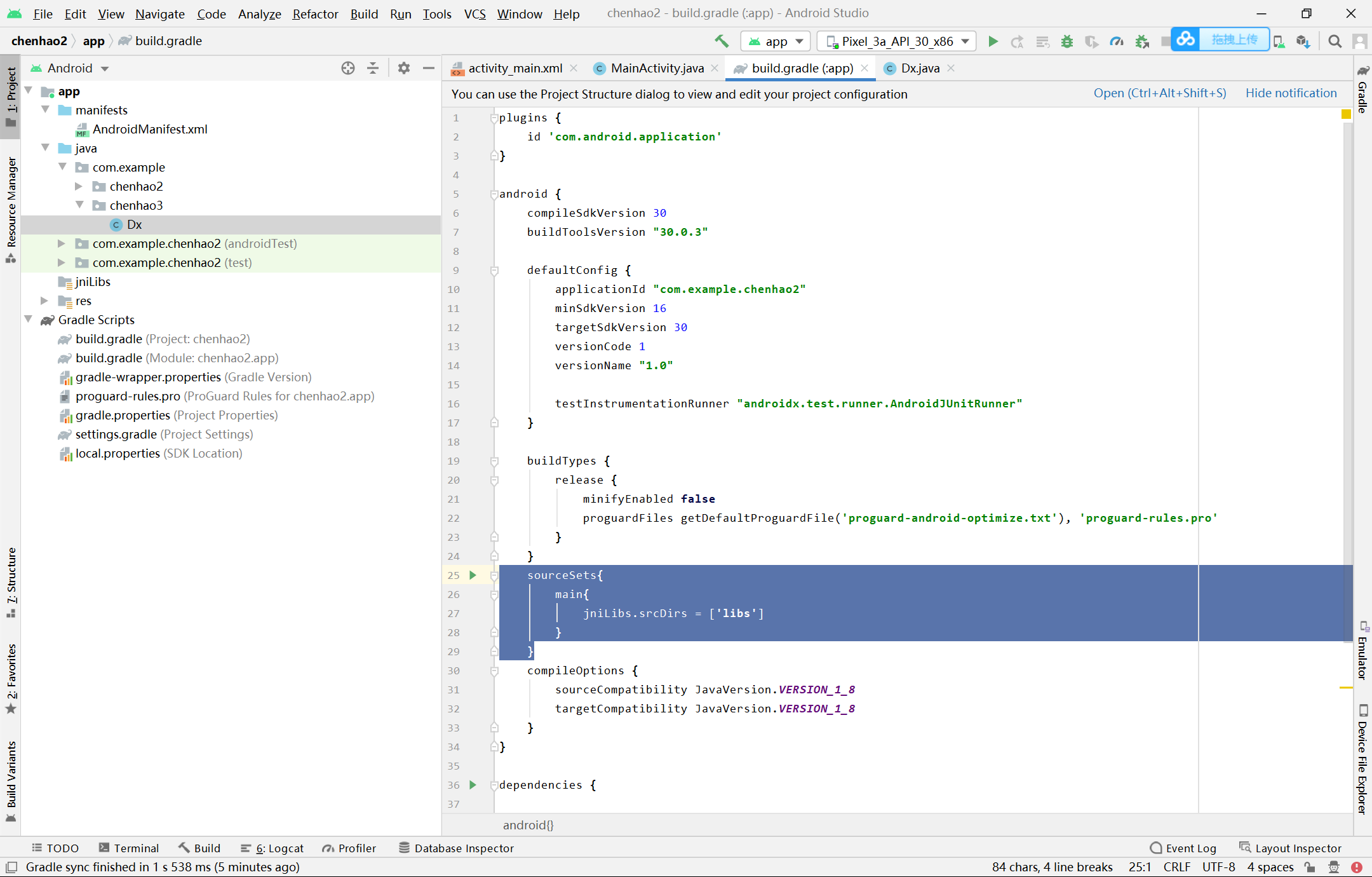Build the project with the hammer icon
Viewport: 1372px width, 877px height.
tap(722, 40)
